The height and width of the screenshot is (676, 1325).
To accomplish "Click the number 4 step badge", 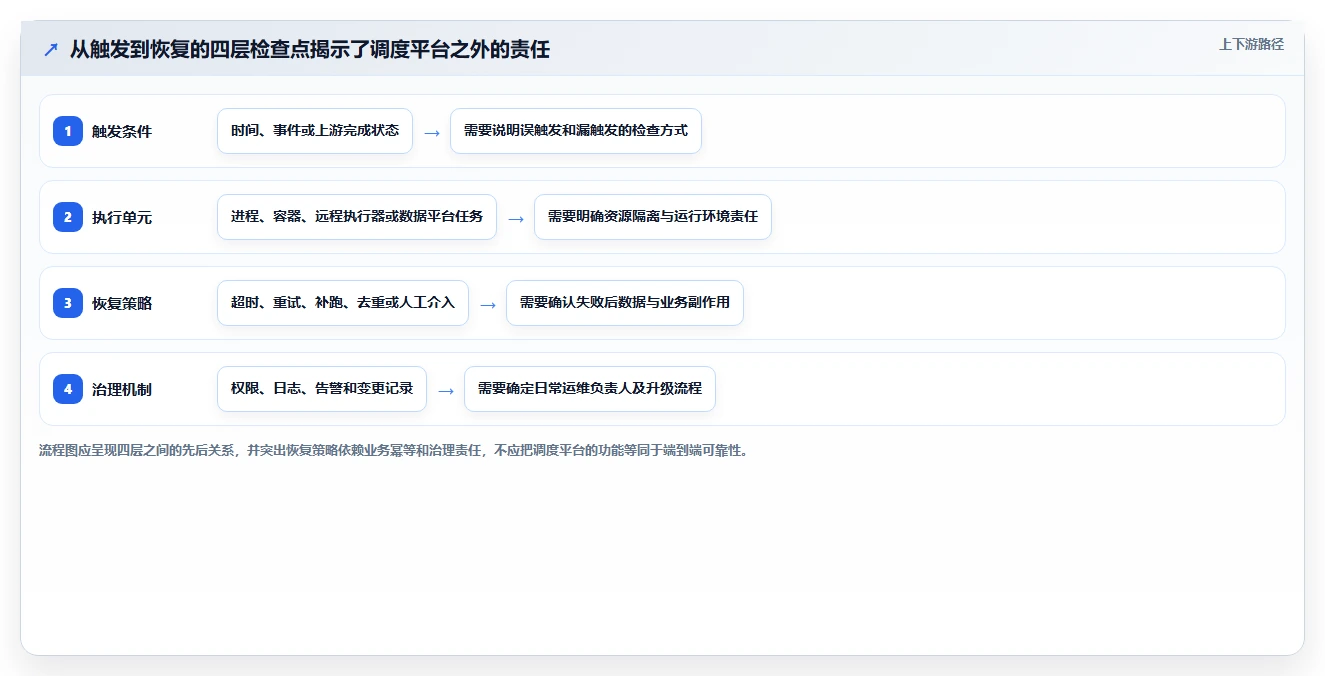I will [68, 389].
